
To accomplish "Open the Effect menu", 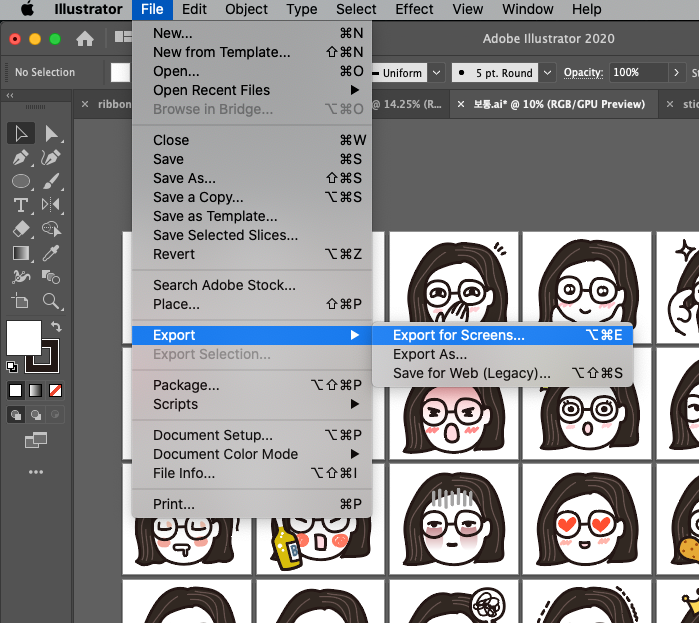I will point(414,9).
